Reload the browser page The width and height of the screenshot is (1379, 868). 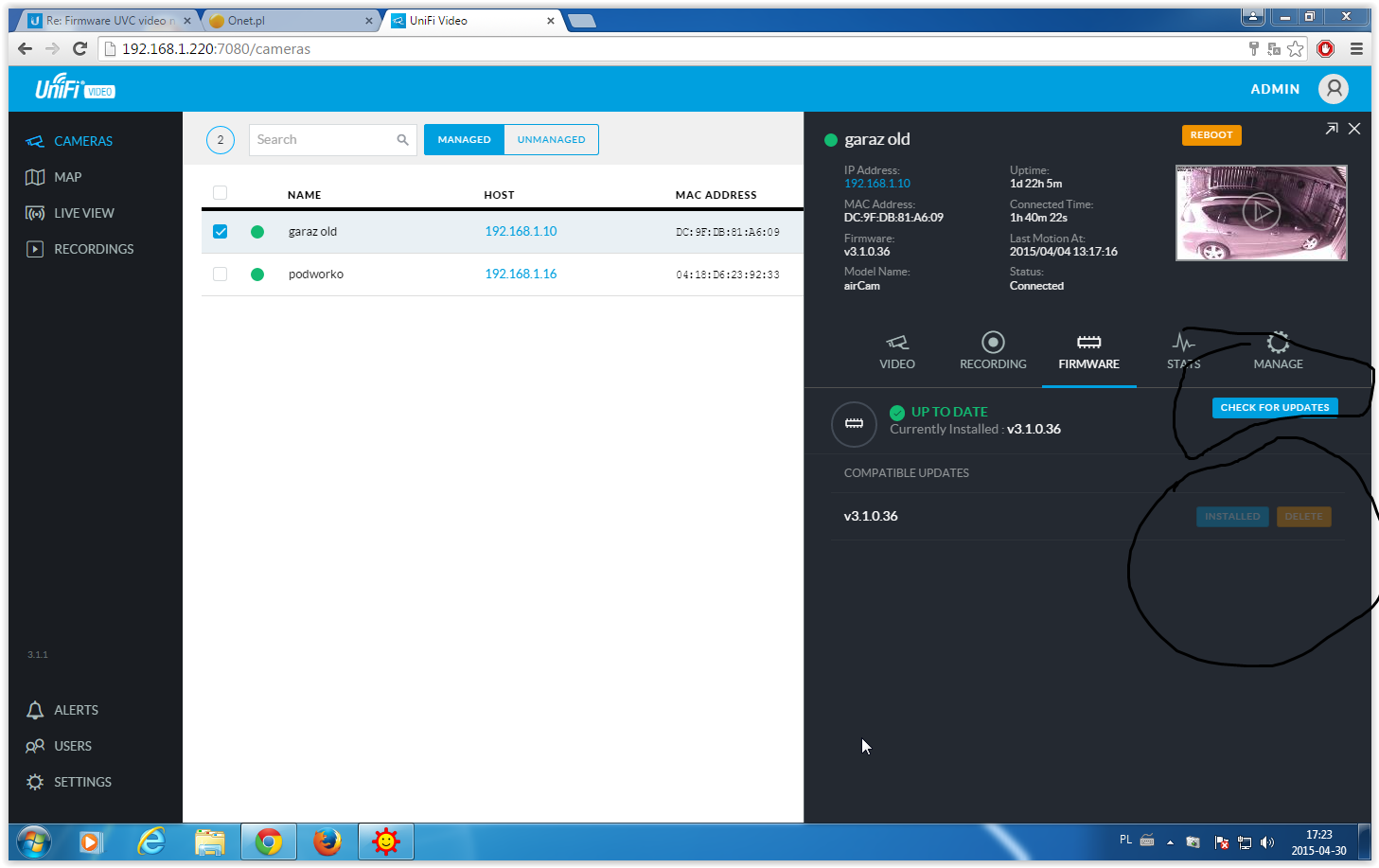pos(80,48)
